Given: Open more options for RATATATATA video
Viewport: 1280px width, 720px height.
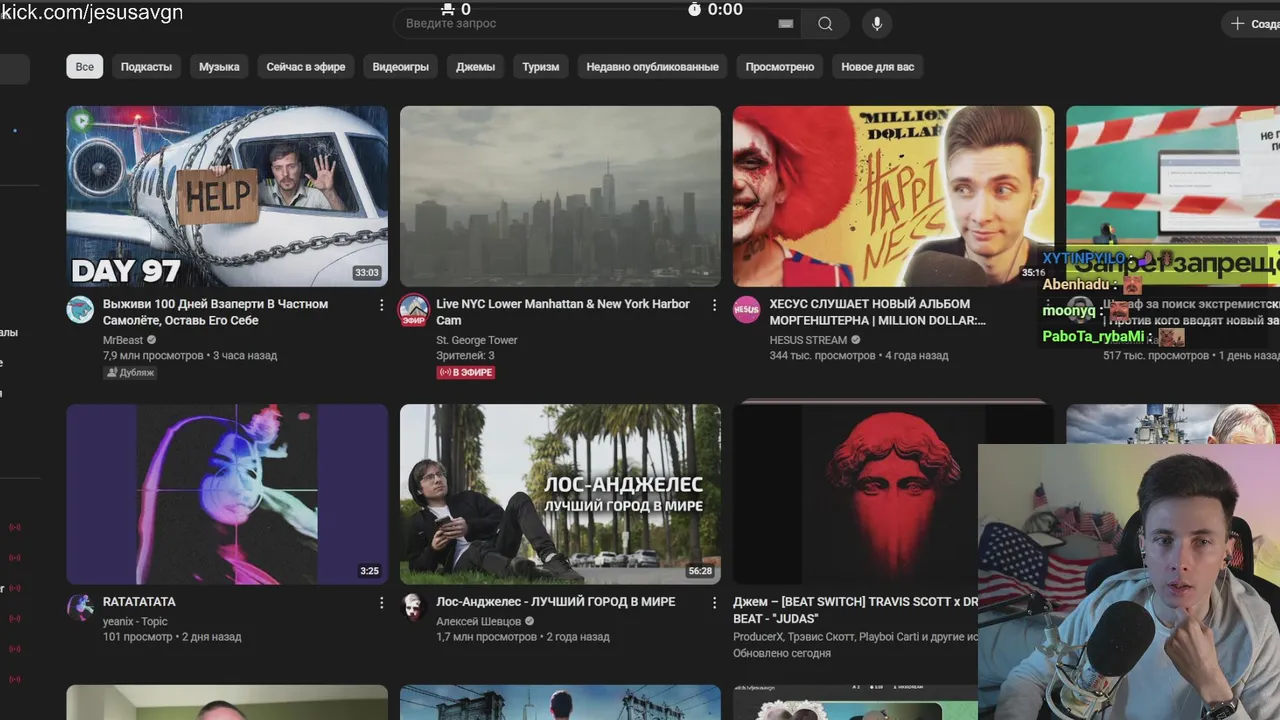Looking at the screenshot, I should [x=381, y=603].
